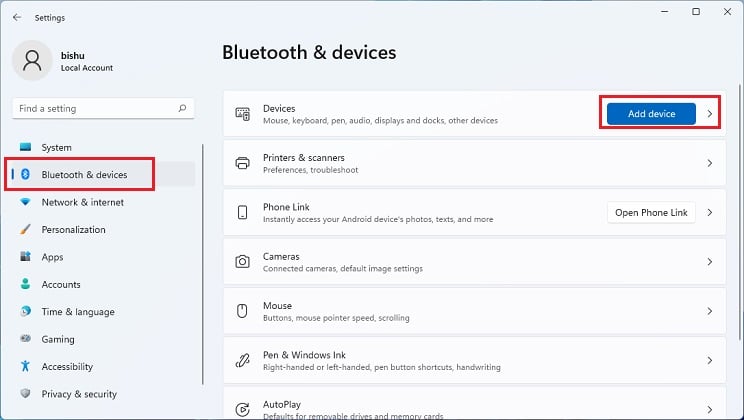Click 'Right-handed or left-handed' description text
The height and width of the screenshot is (420, 744).
click(381, 367)
